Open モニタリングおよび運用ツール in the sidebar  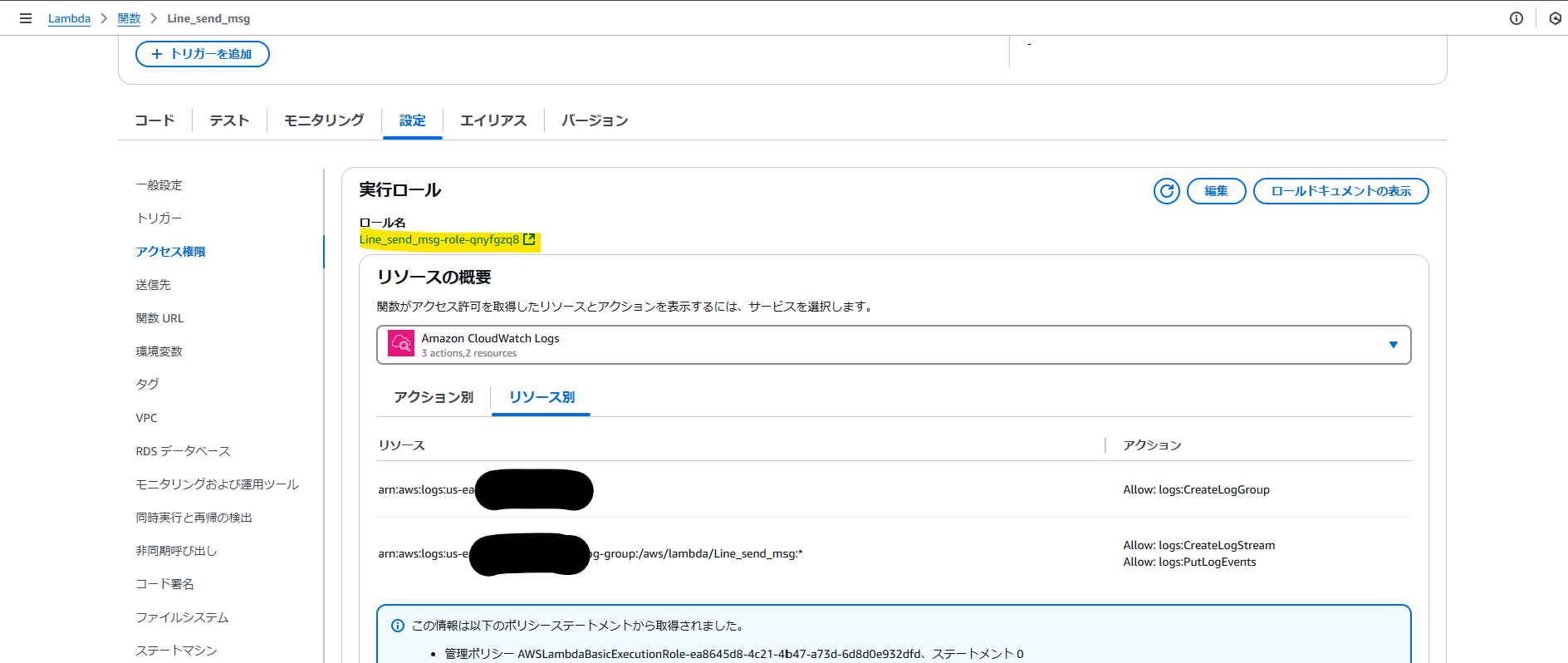click(218, 484)
